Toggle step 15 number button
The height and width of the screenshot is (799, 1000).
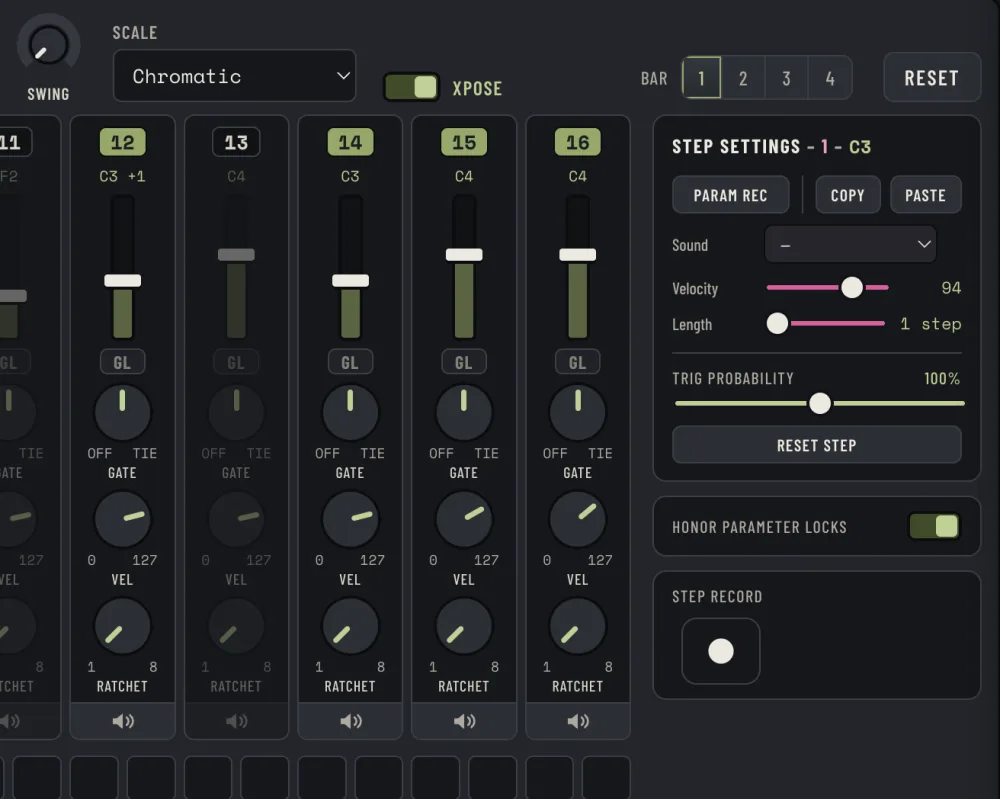(x=464, y=142)
